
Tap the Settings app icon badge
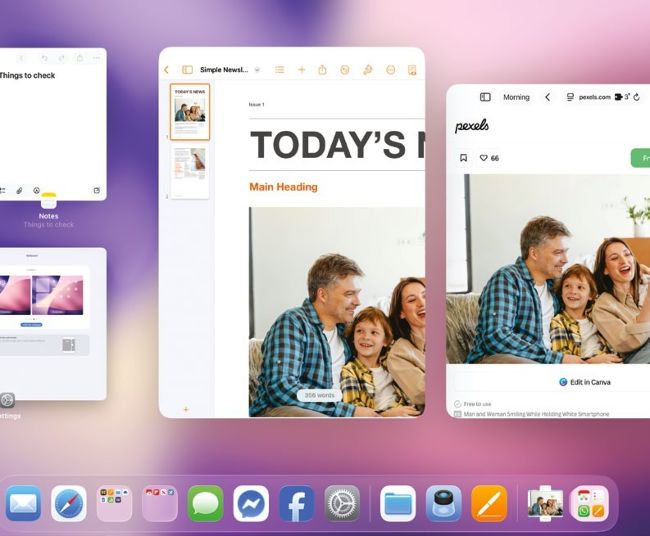tap(7, 400)
